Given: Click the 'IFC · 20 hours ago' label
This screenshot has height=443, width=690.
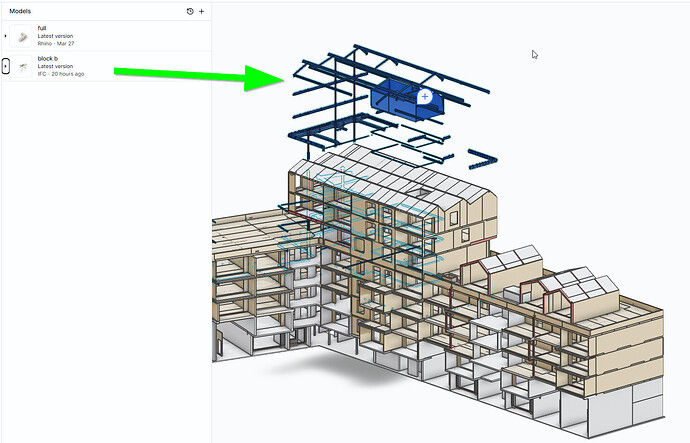Looking at the screenshot, I should (61, 74).
